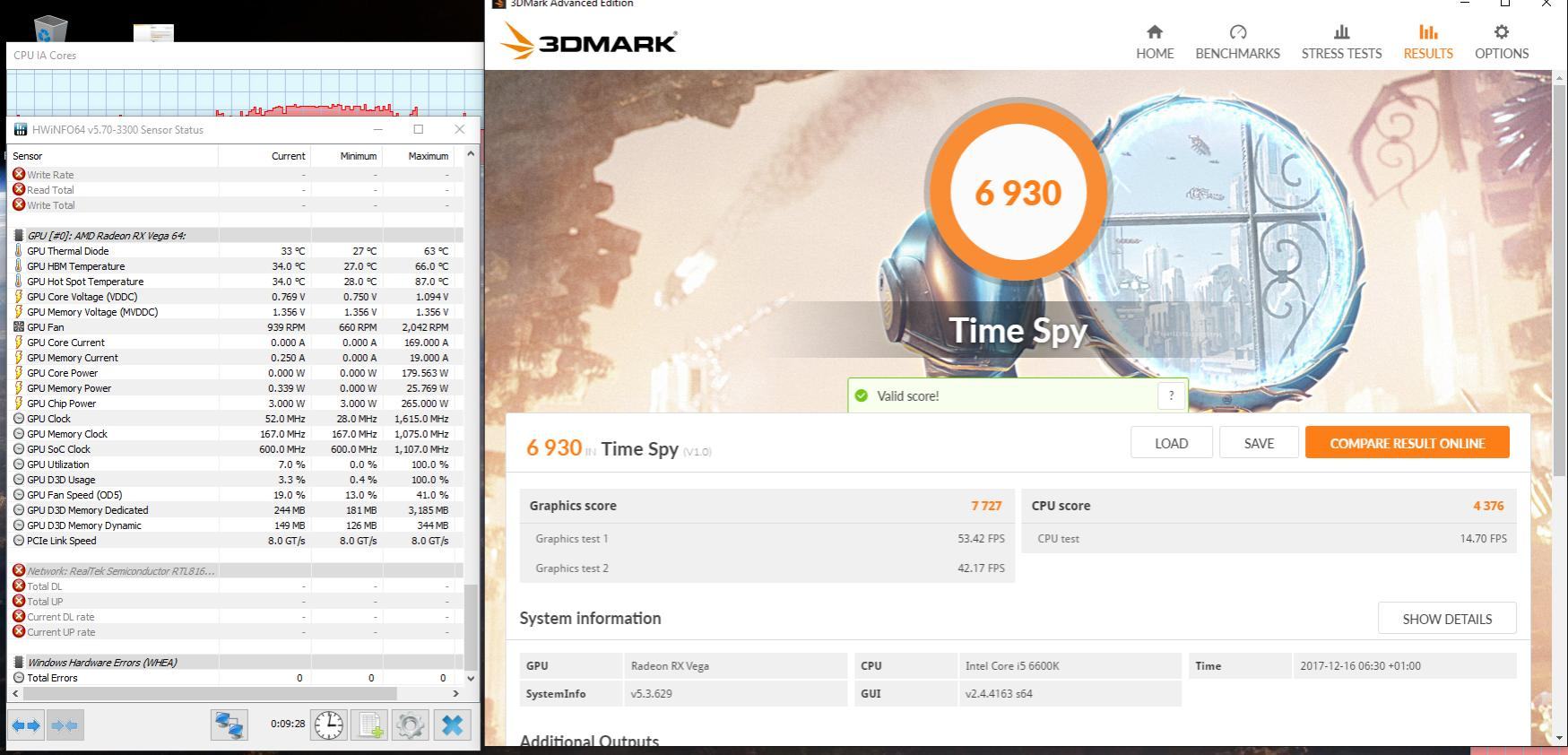Select the GPU SoC Clock row
1568x755 pixels.
pos(236,449)
